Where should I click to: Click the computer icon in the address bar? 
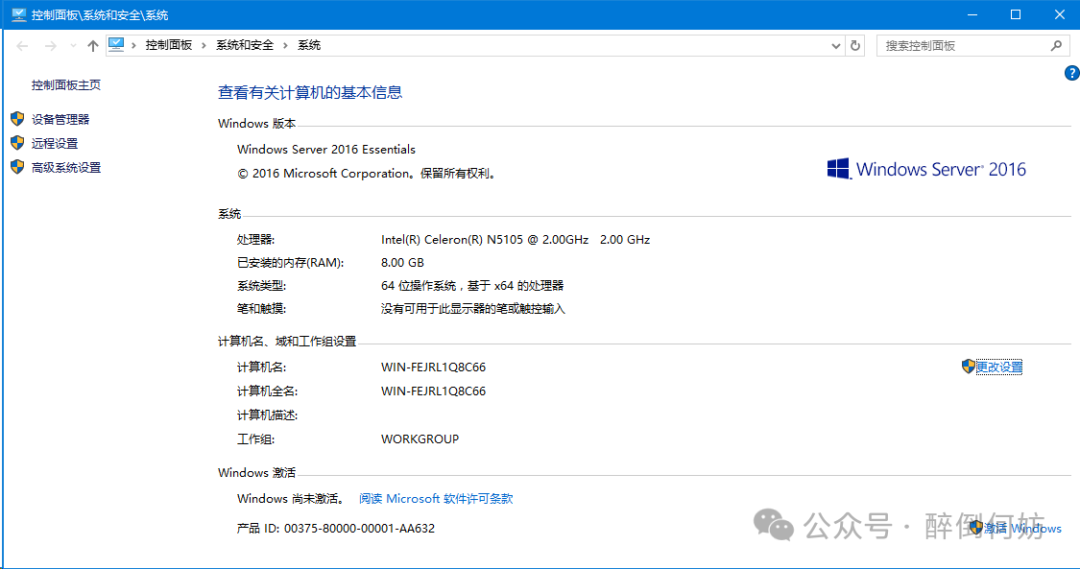point(116,45)
